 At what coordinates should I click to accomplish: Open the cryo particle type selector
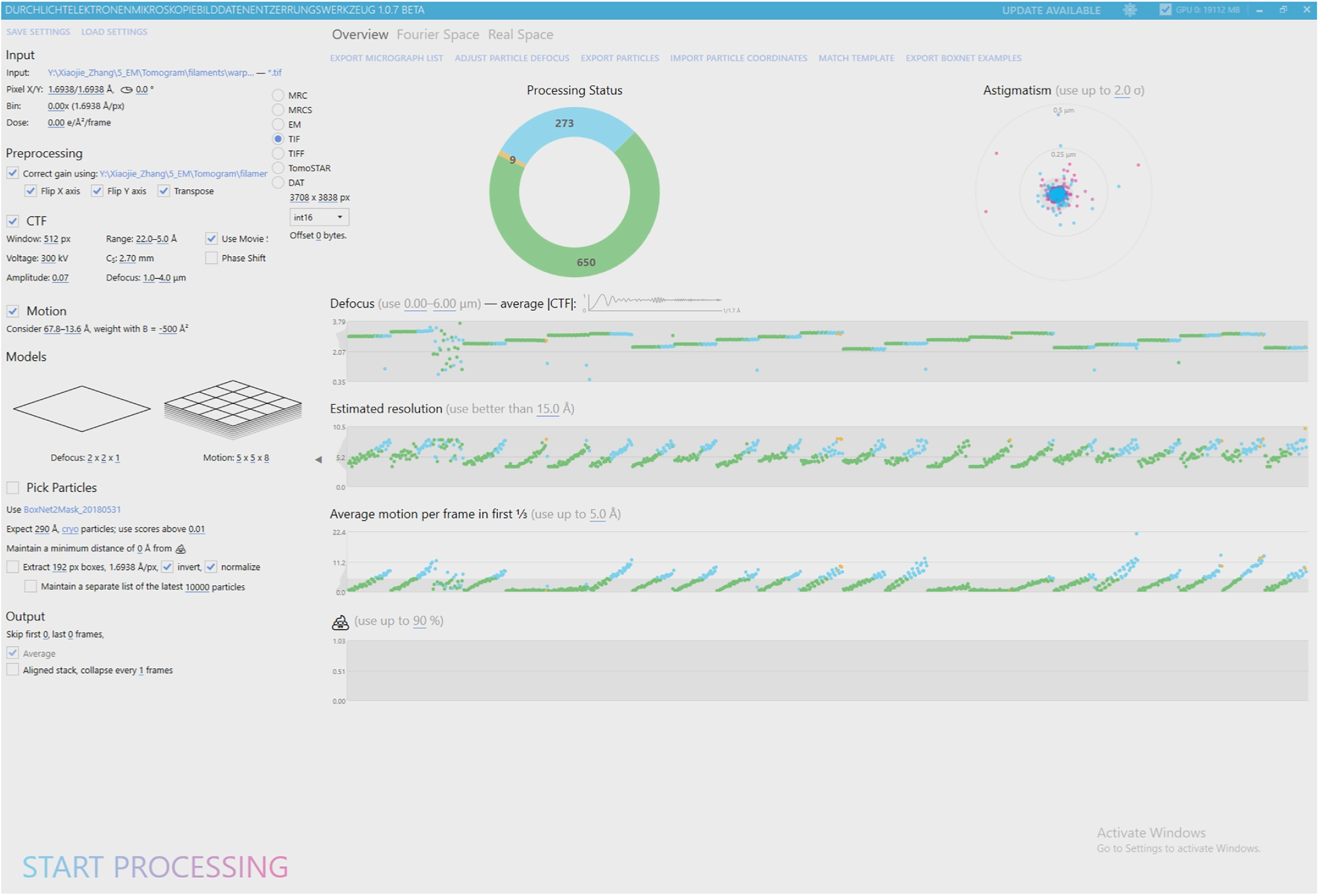pyautogui.click(x=70, y=530)
